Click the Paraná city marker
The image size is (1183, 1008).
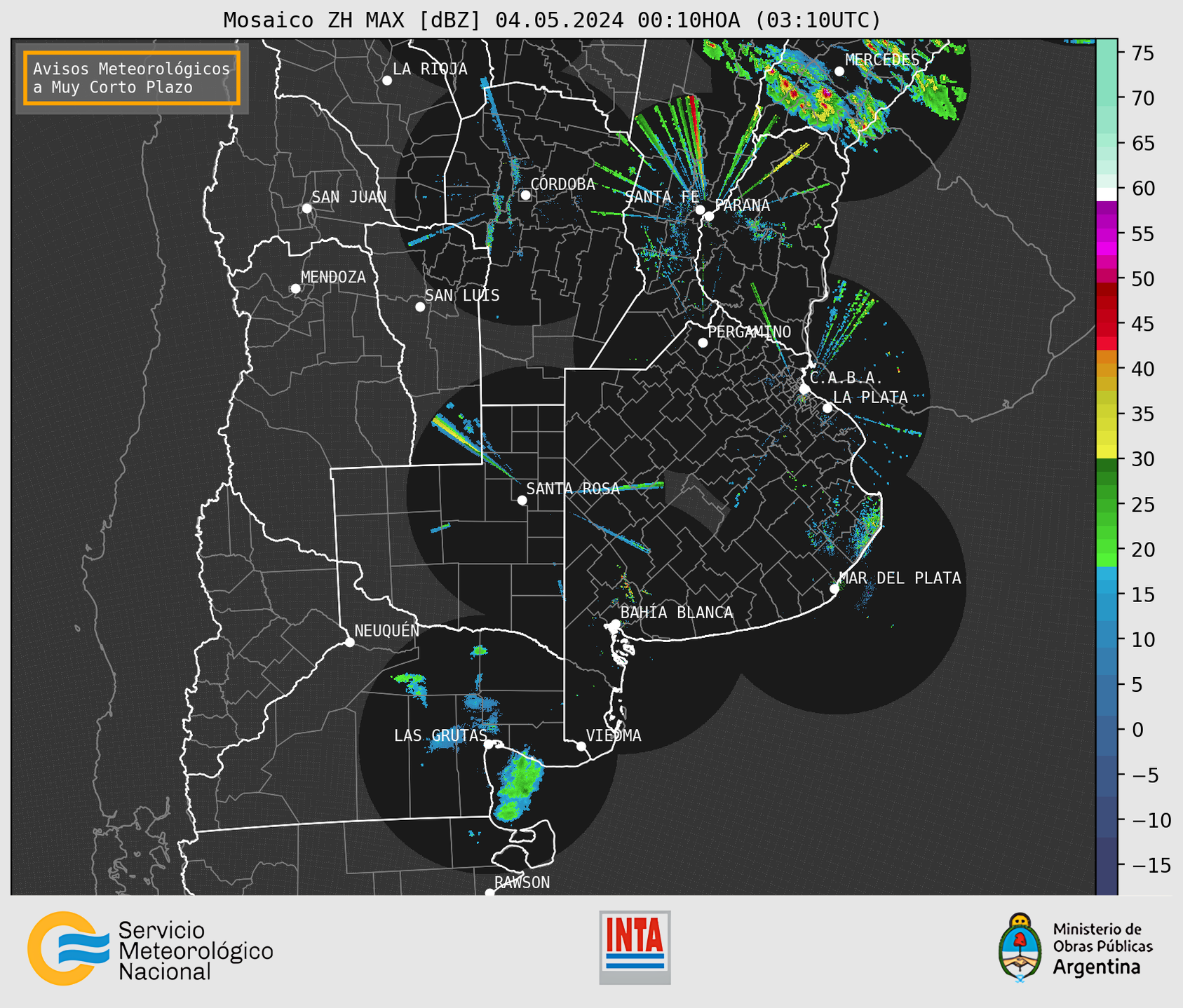point(709,216)
